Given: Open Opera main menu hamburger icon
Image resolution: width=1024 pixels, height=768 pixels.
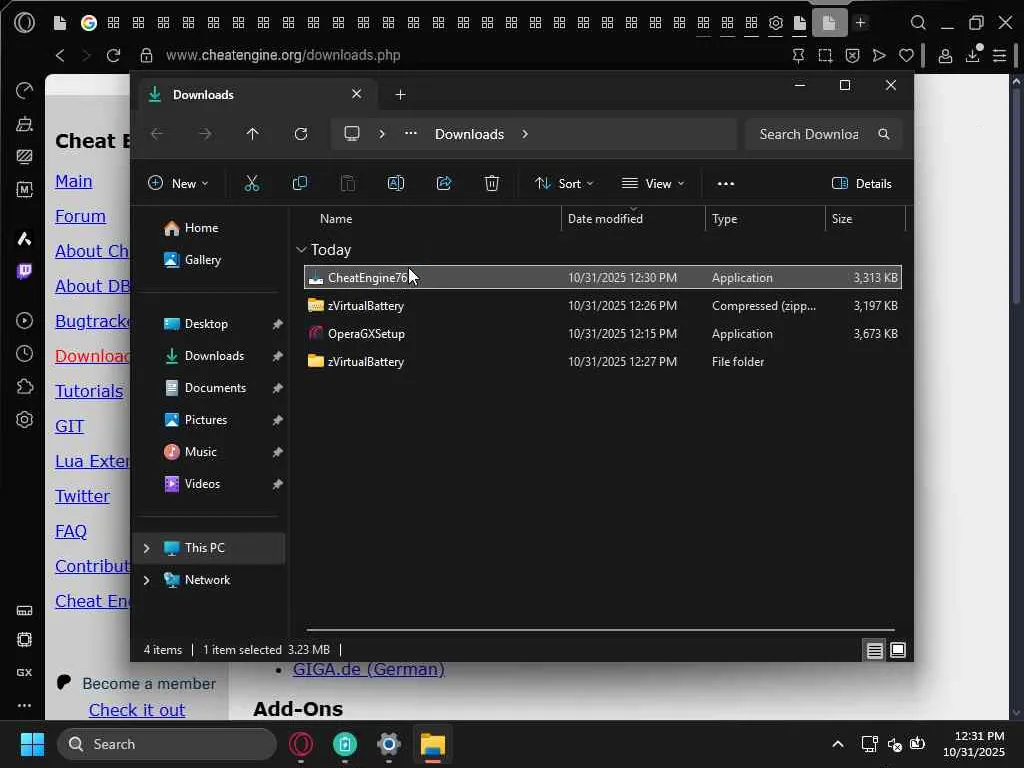Looking at the screenshot, I should coord(1000,56).
